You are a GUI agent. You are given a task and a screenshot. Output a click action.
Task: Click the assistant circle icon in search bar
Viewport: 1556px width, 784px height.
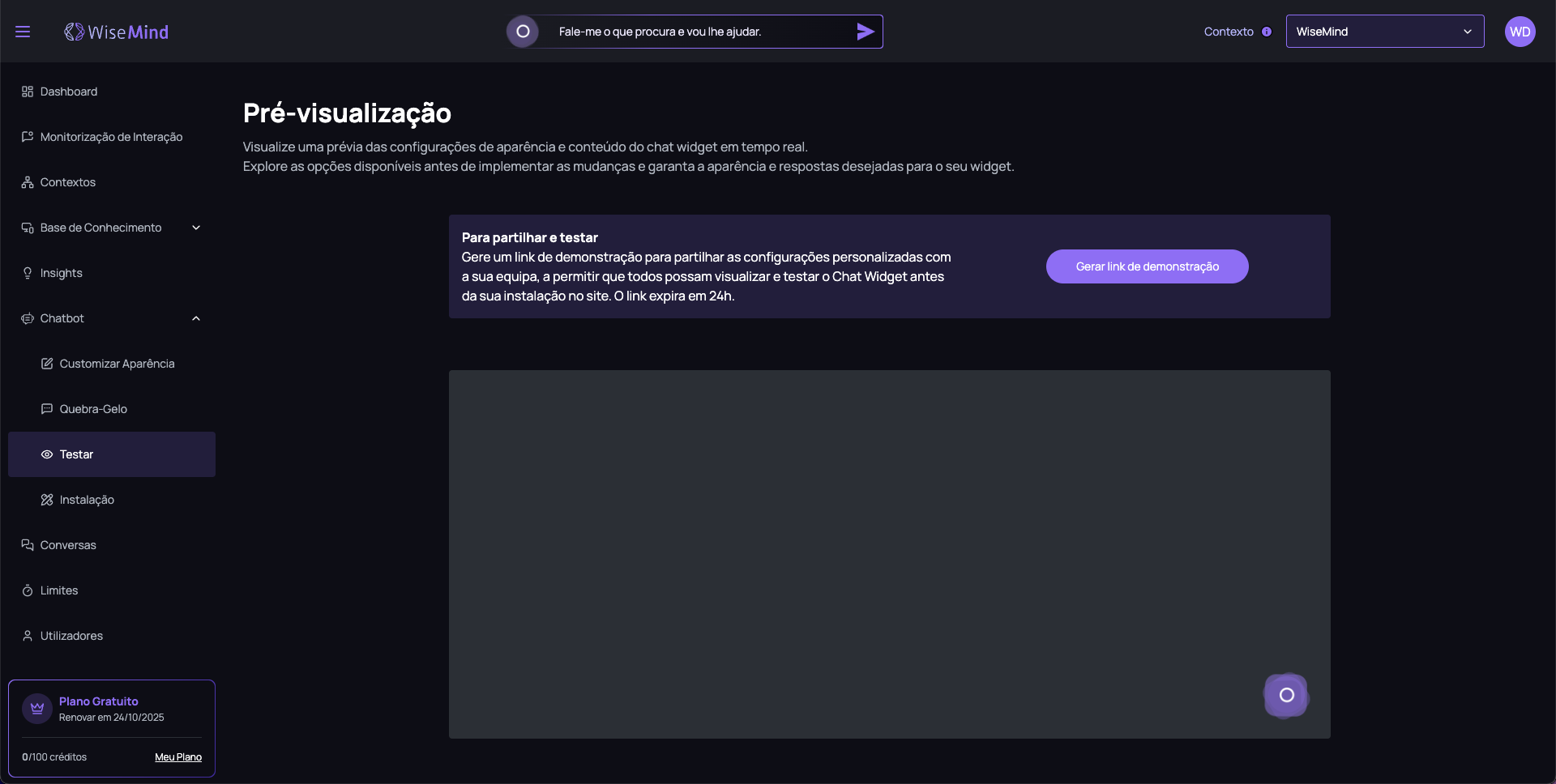pyautogui.click(x=523, y=32)
